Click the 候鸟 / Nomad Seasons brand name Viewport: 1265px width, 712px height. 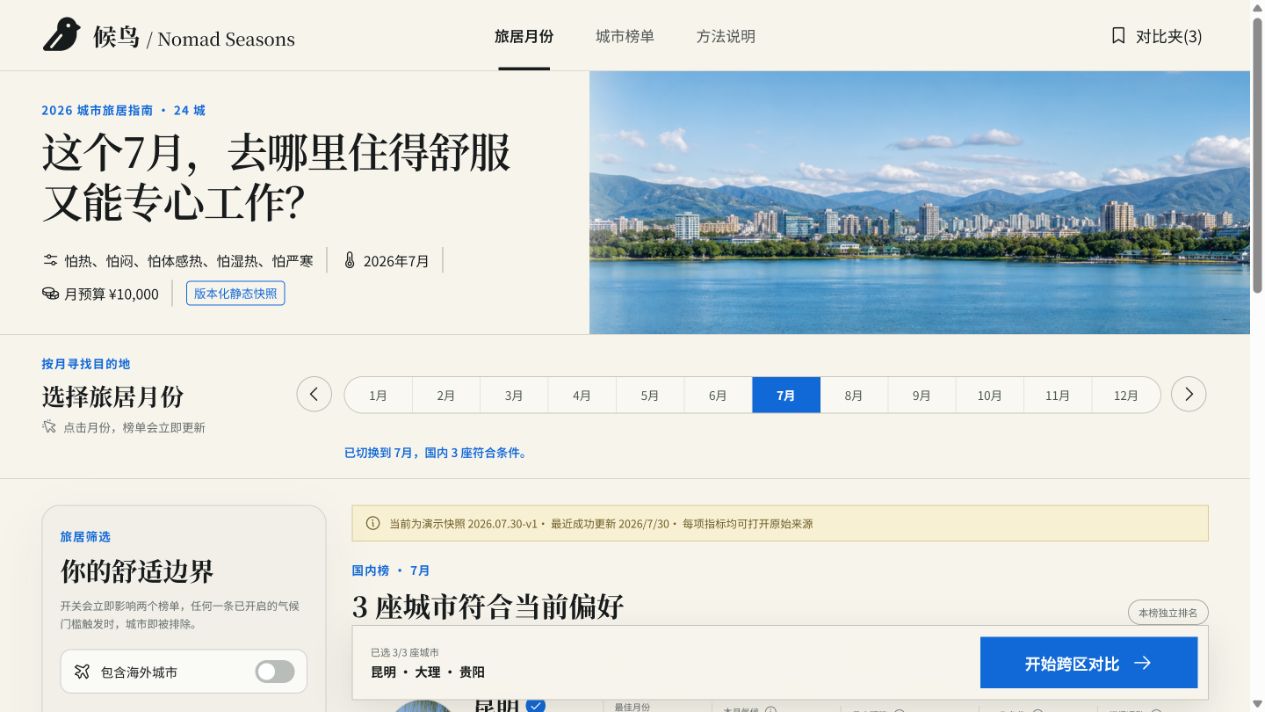click(194, 38)
